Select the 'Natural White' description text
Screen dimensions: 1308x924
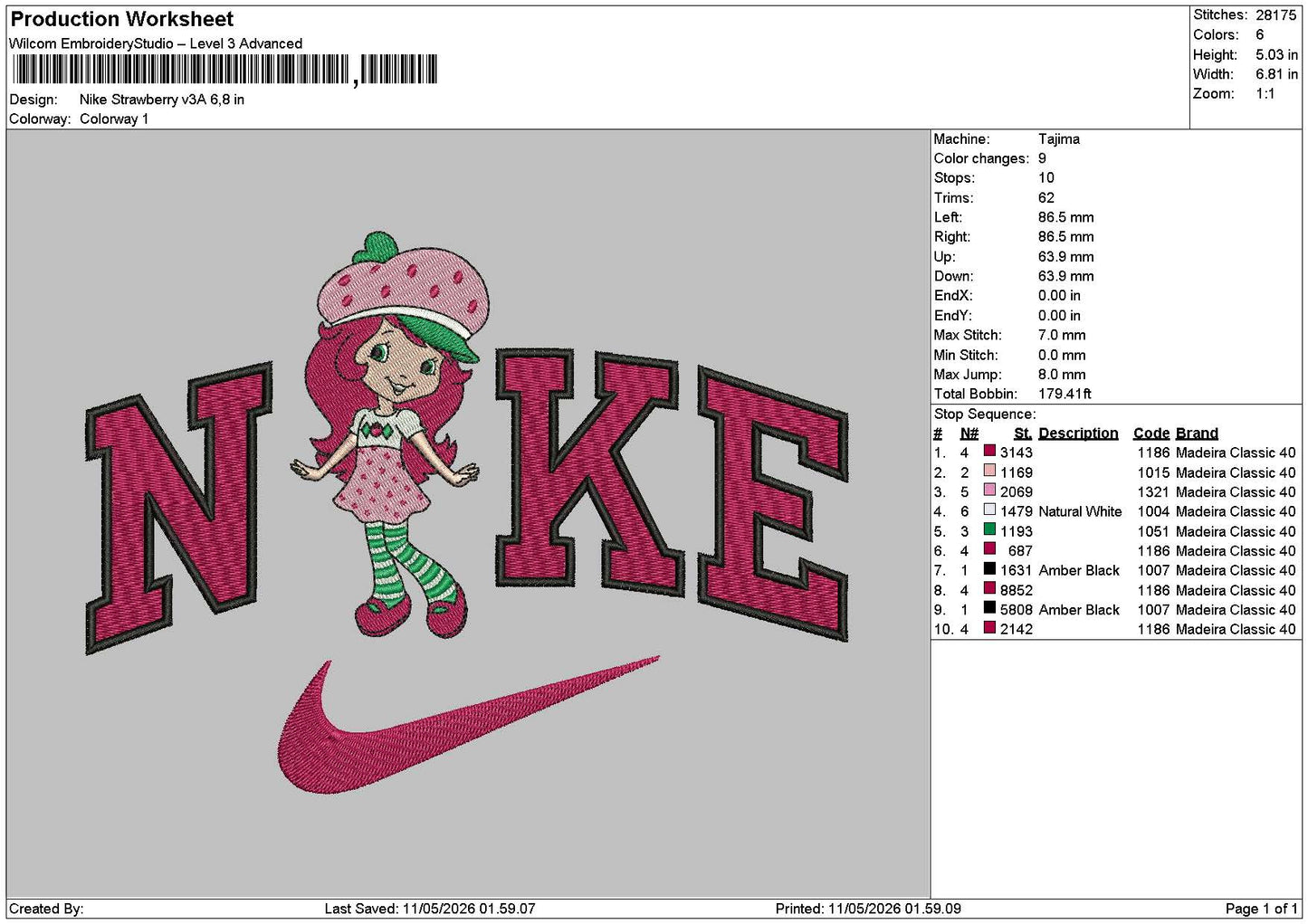pos(1080,511)
